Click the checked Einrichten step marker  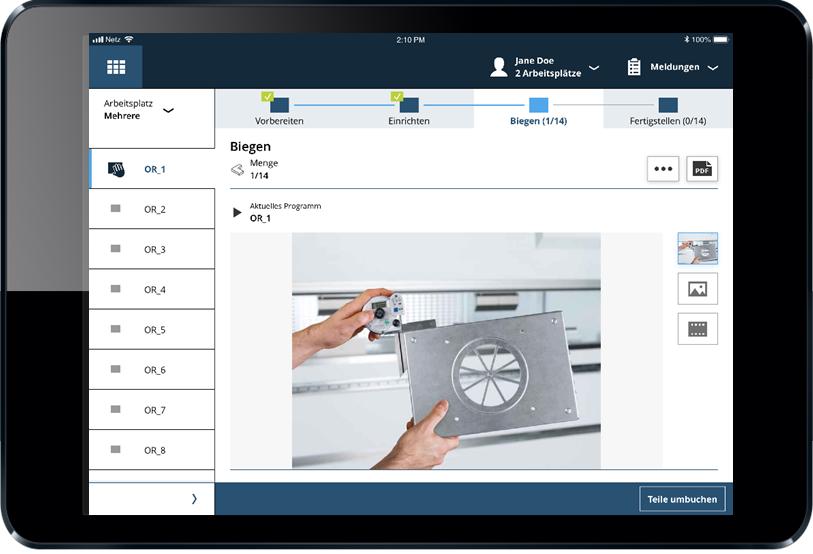click(409, 104)
